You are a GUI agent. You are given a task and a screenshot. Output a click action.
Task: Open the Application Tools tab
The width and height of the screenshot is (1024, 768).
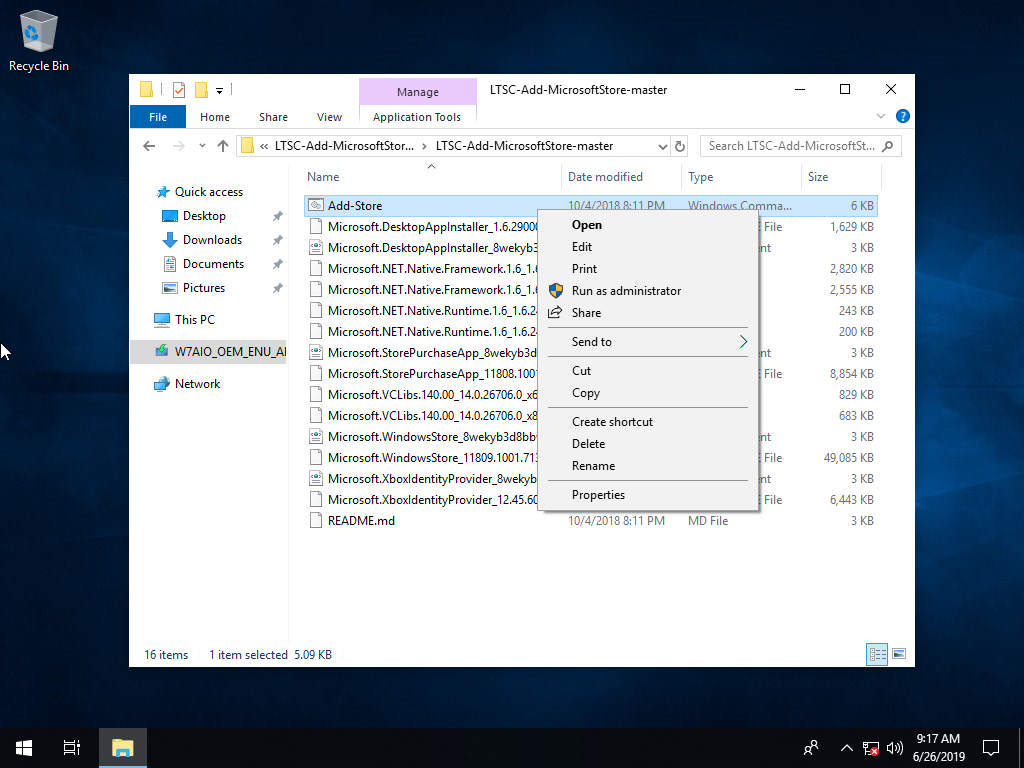coord(417,117)
